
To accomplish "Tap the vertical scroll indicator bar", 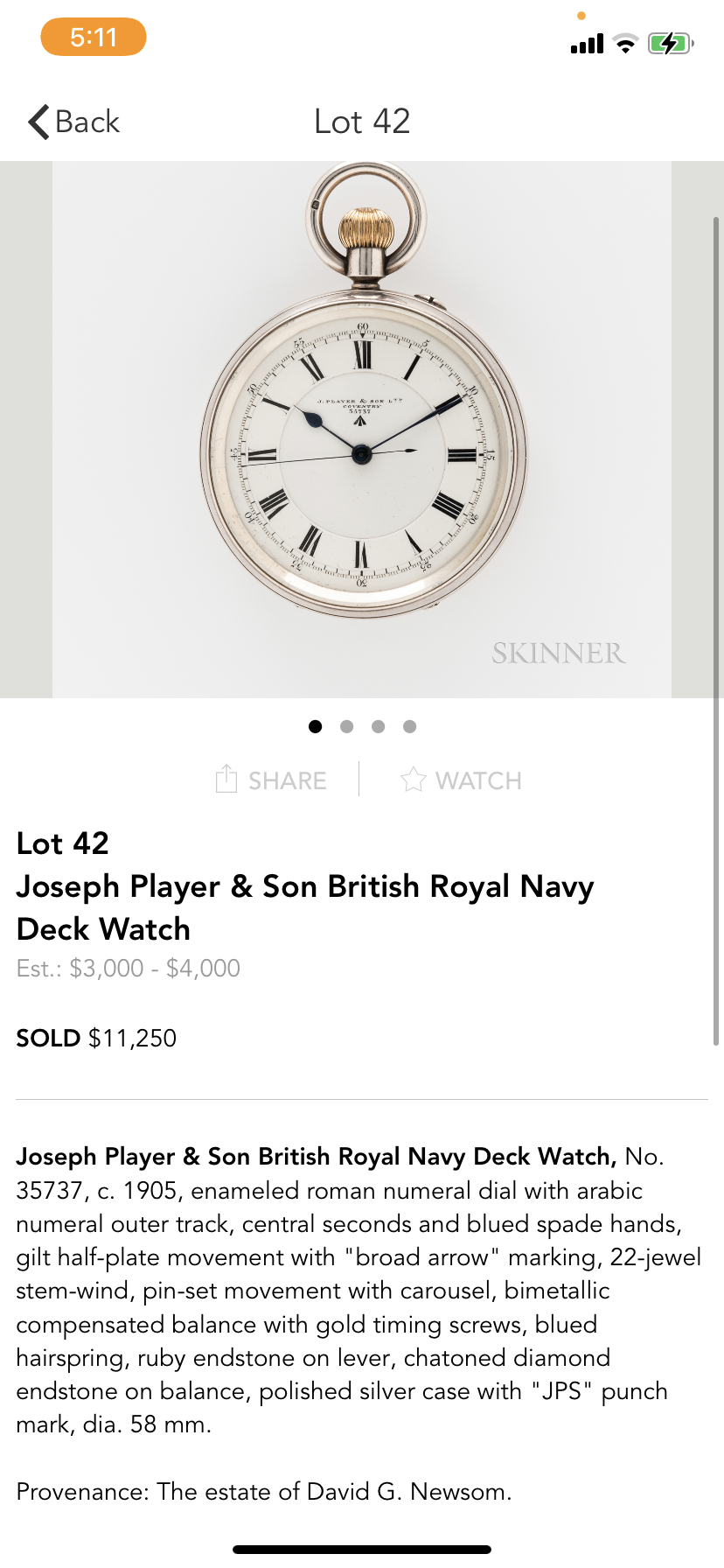I will coord(716,630).
